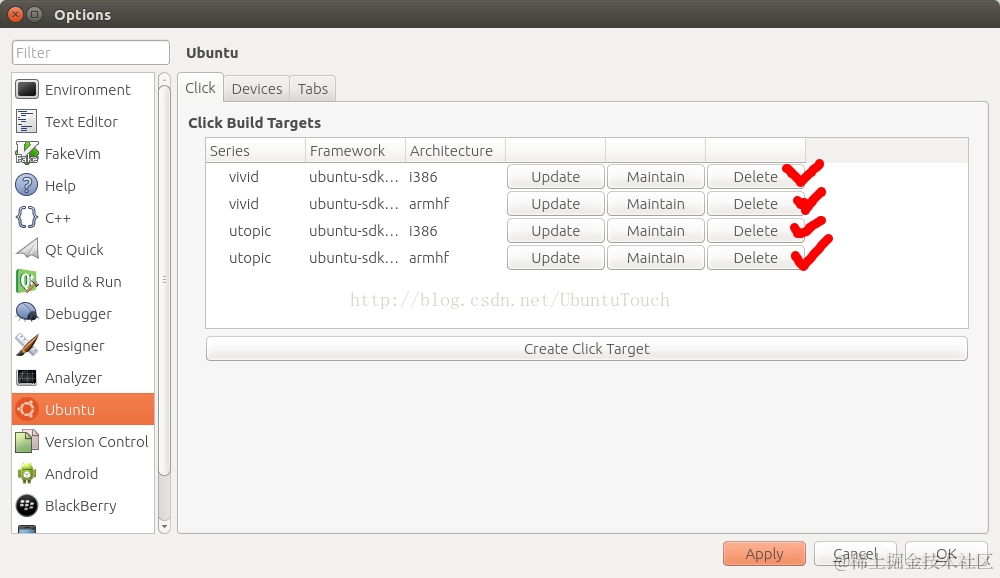This screenshot has width=1000, height=578.
Task: Click the category list scroll up arrow
Action: pos(164,79)
